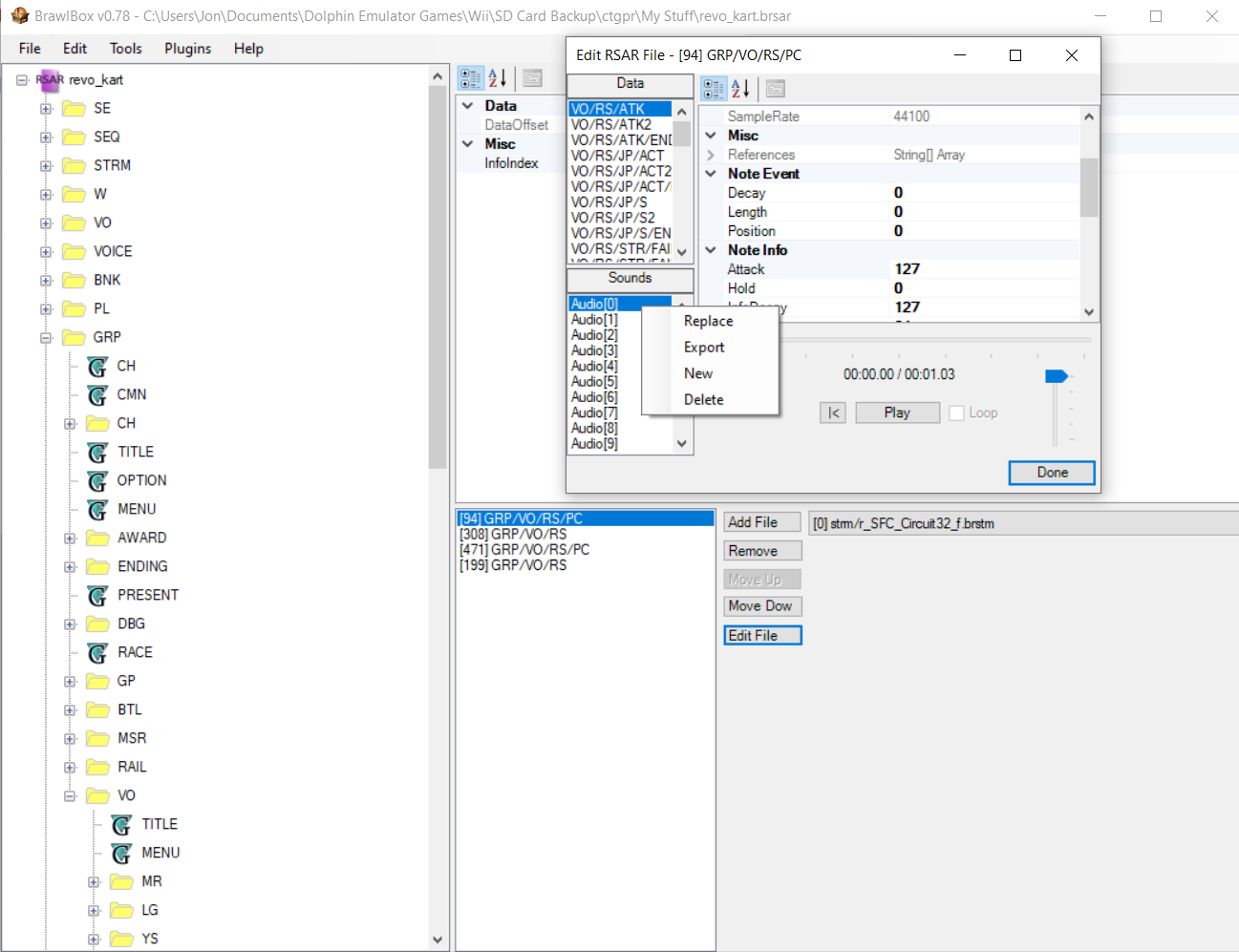Click the Hold property value
Viewport: 1239px width, 952px height.
click(985, 288)
